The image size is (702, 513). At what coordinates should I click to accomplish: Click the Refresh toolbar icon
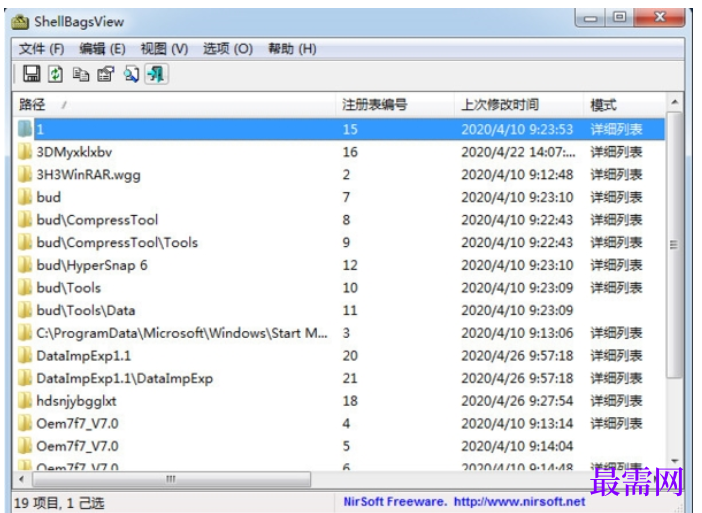tap(56, 74)
